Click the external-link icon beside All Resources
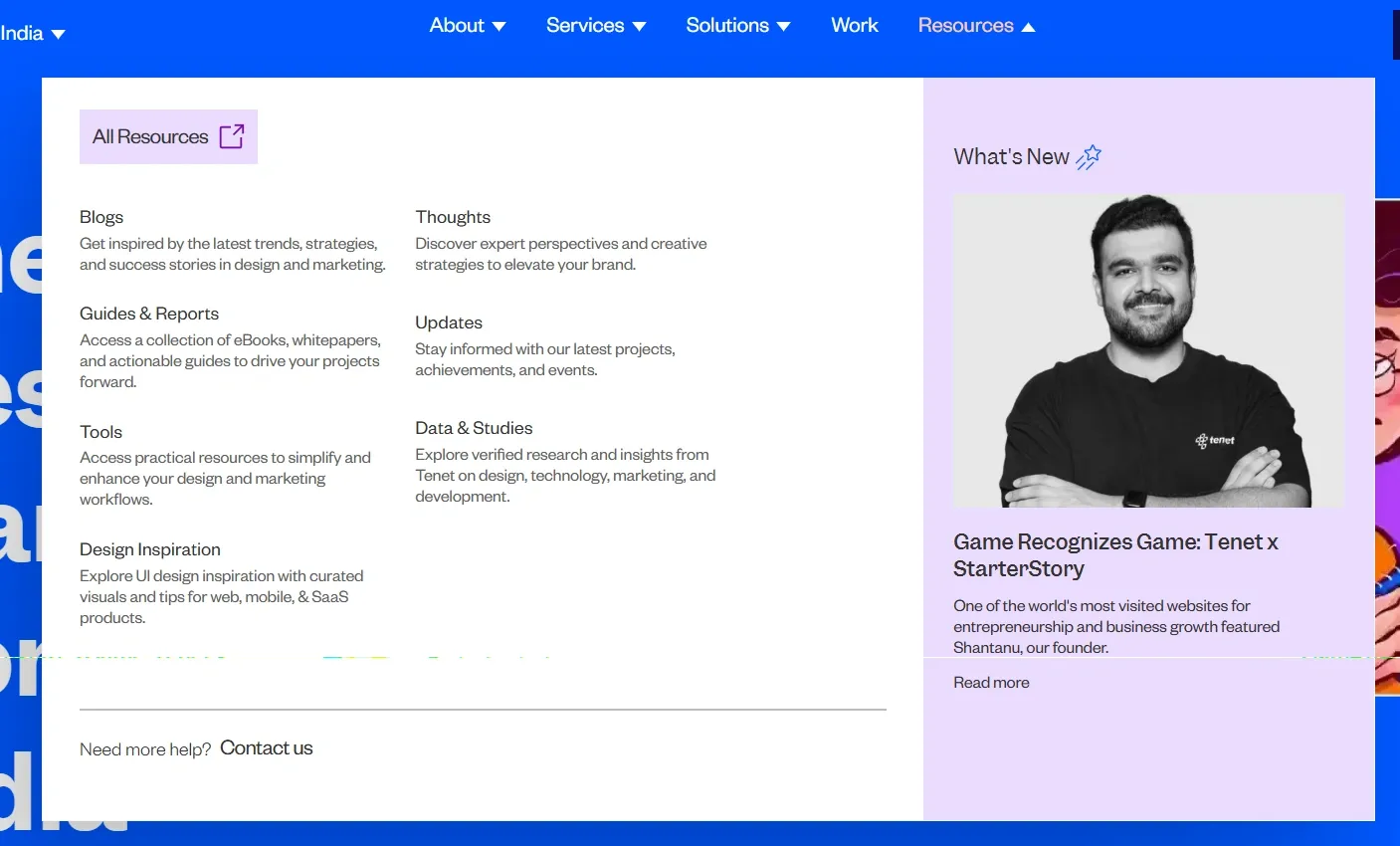 click(232, 136)
